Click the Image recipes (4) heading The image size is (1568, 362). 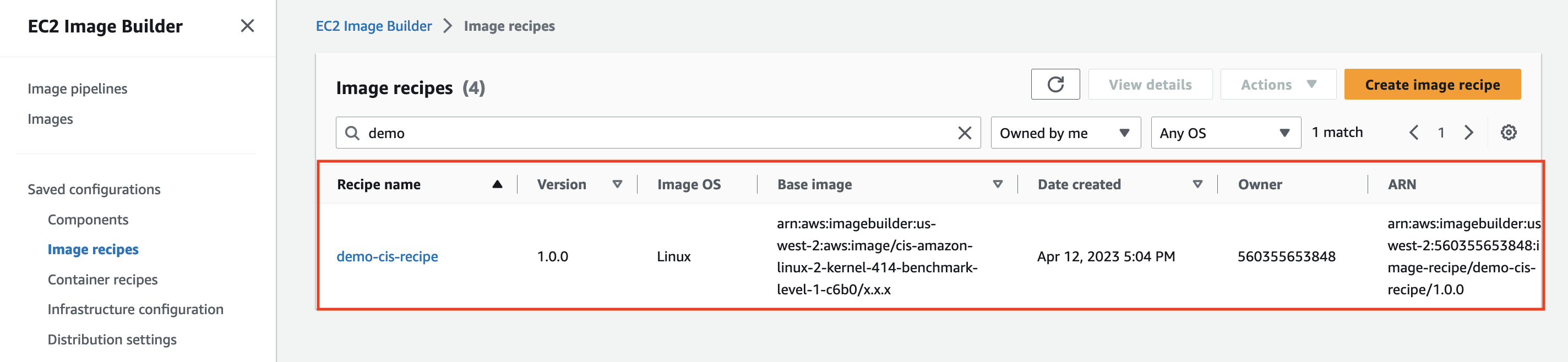pyautogui.click(x=410, y=88)
